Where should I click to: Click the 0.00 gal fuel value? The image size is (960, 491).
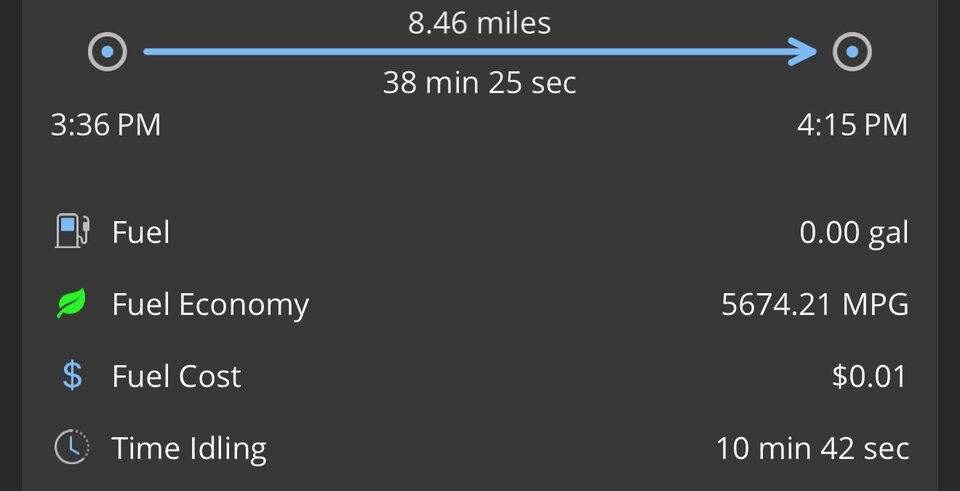[x=854, y=233]
